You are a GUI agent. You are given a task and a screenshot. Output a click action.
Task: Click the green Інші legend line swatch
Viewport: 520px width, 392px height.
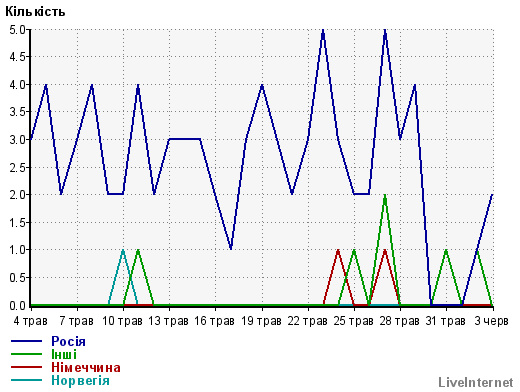27,354
